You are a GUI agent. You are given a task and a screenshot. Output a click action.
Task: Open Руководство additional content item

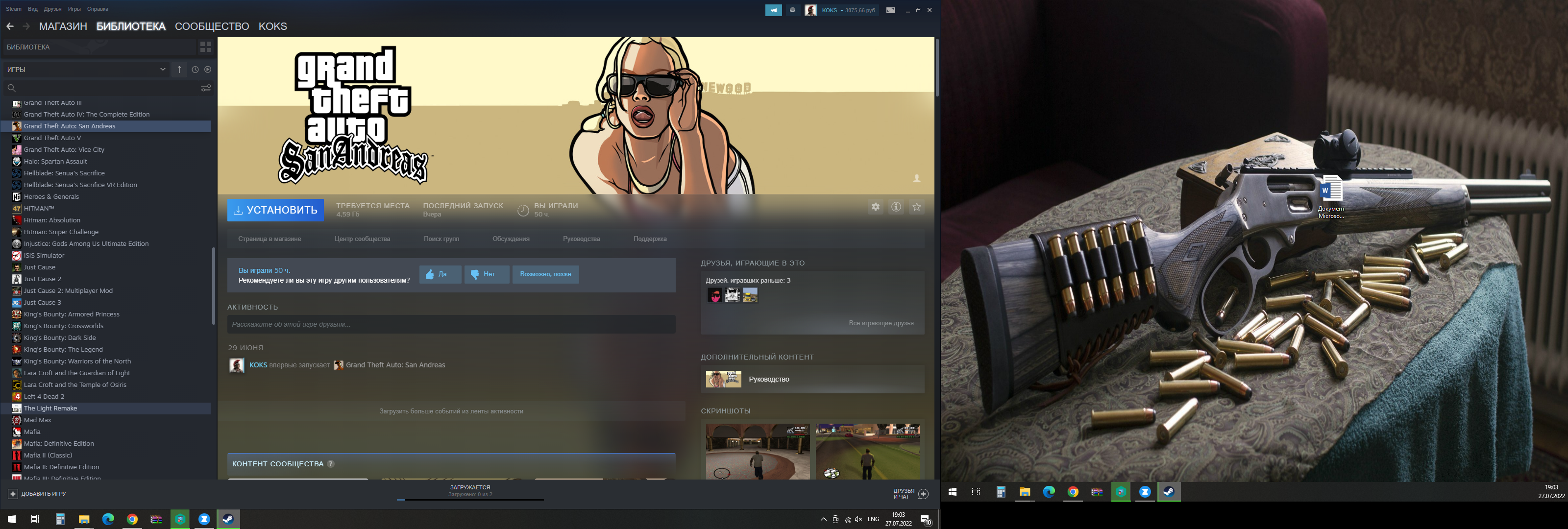[812, 379]
